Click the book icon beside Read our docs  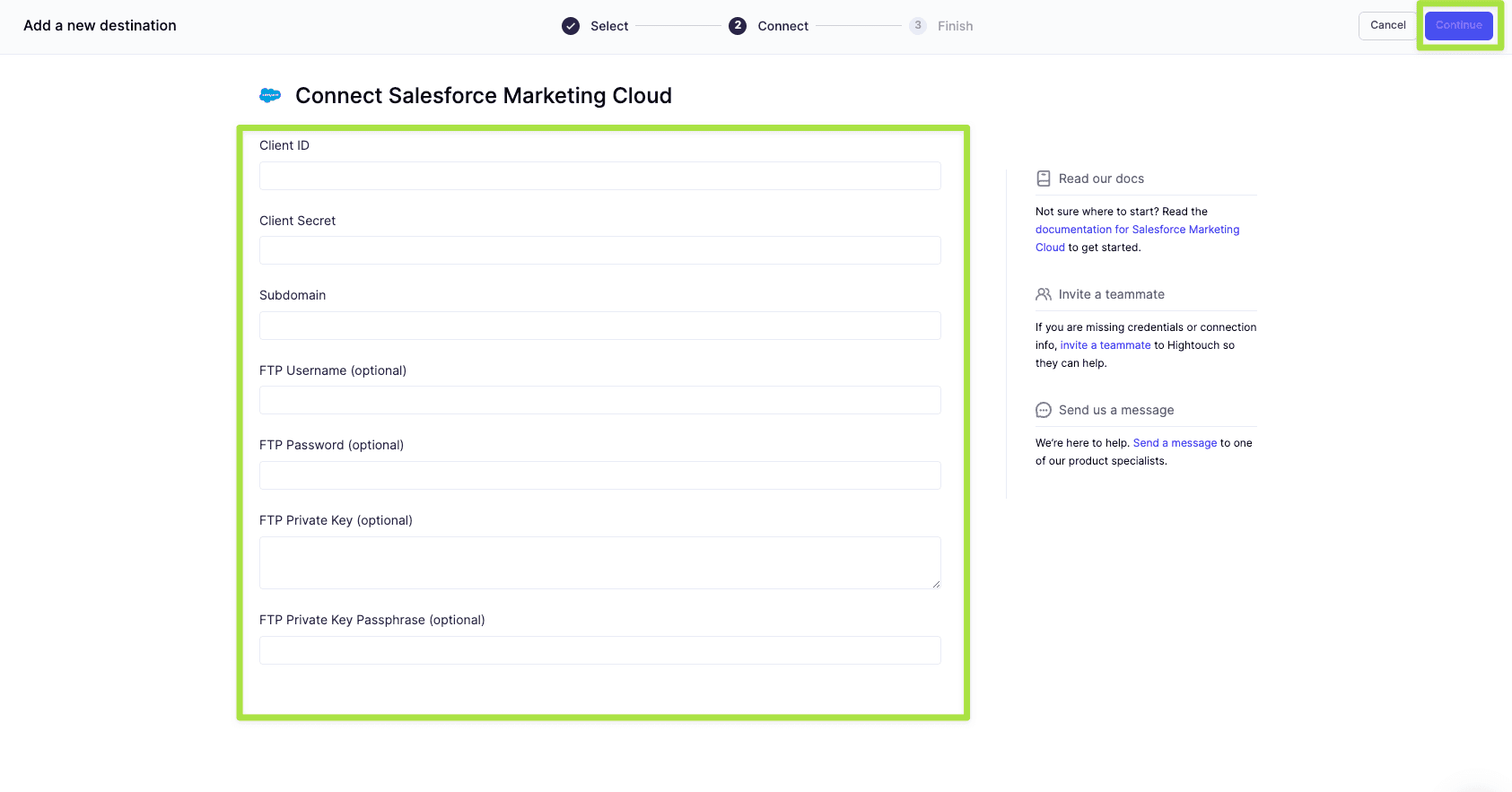click(1043, 178)
